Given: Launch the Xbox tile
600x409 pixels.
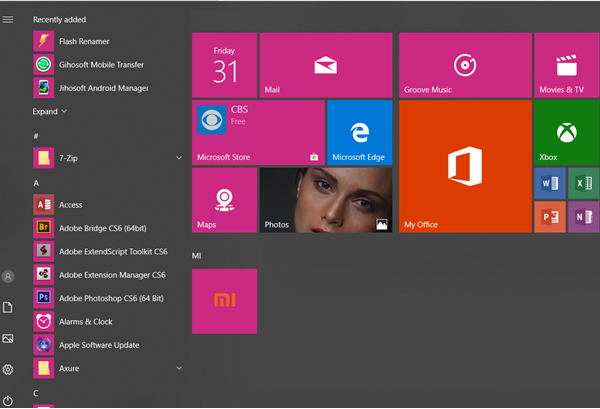Looking at the screenshot, I should click(x=567, y=132).
